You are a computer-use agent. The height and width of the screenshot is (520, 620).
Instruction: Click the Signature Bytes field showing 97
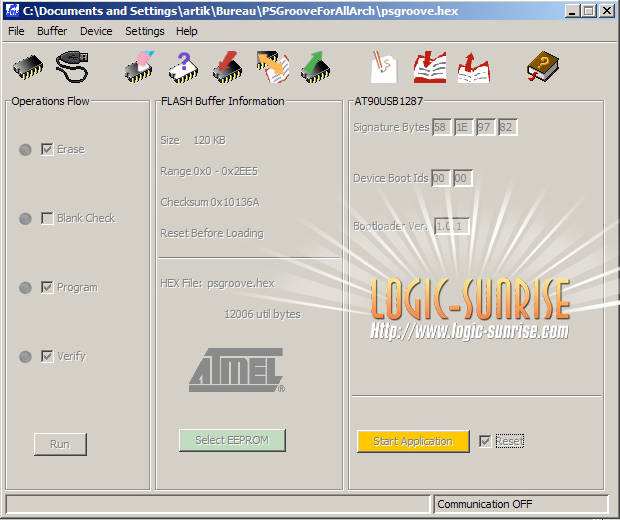click(x=486, y=127)
